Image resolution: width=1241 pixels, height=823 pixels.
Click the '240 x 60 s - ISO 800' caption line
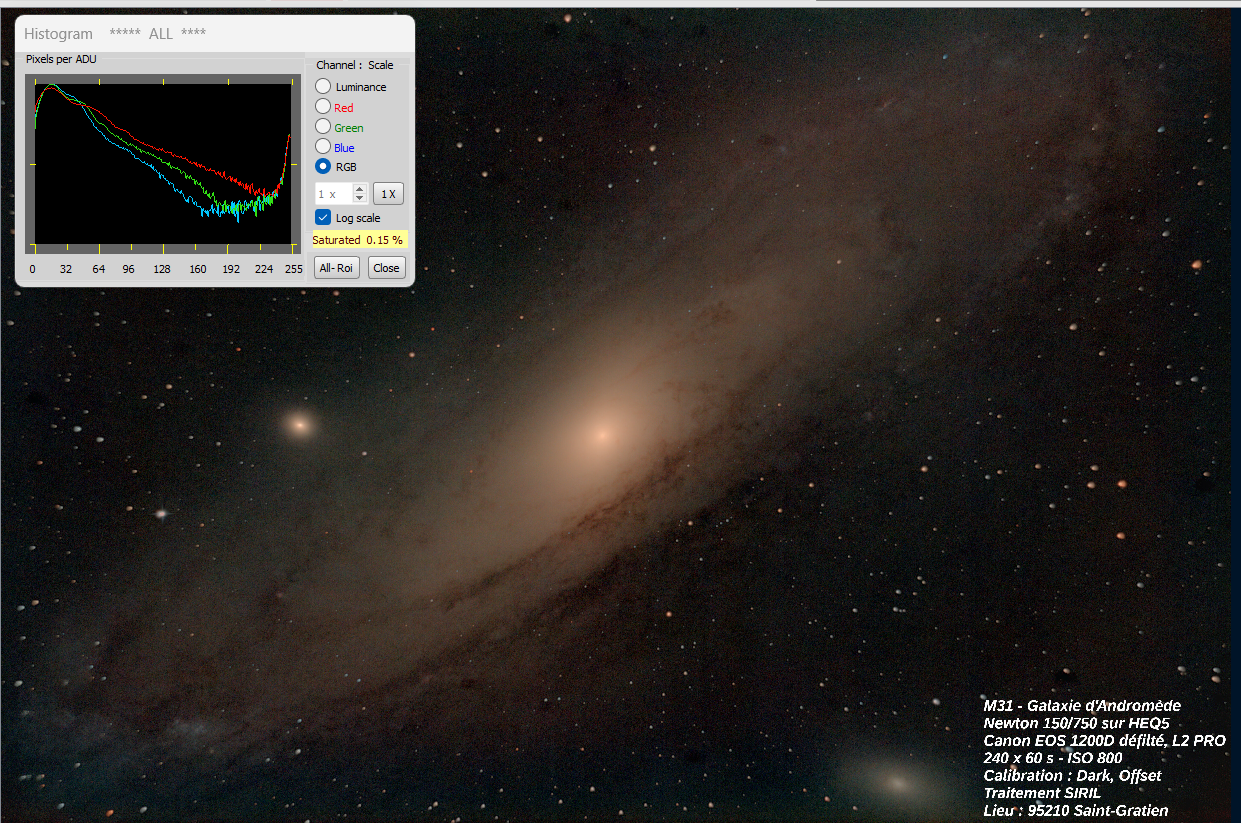click(1053, 758)
